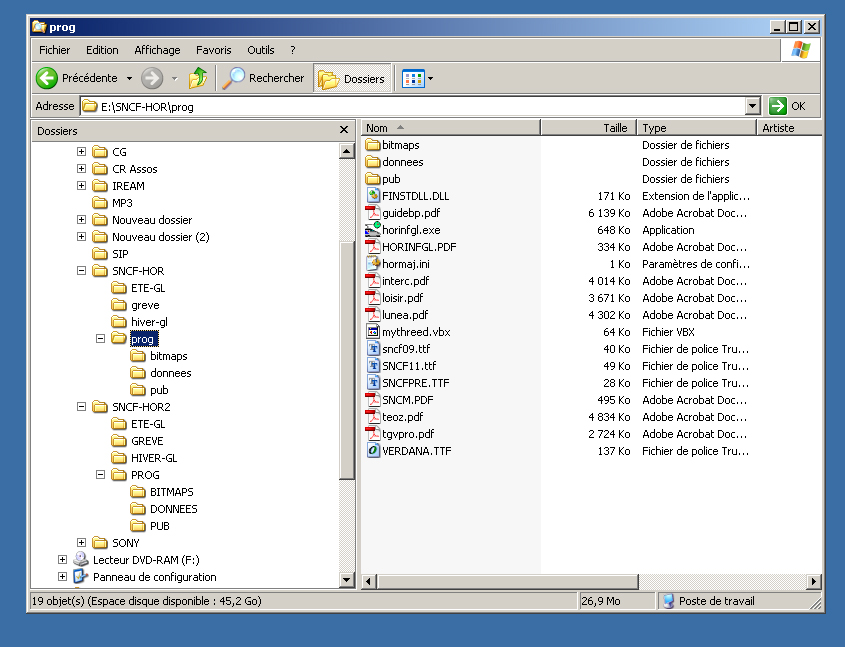Screen dimensions: 845x647
Task: Open the Outils menu
Action: [x=261, y=50]
